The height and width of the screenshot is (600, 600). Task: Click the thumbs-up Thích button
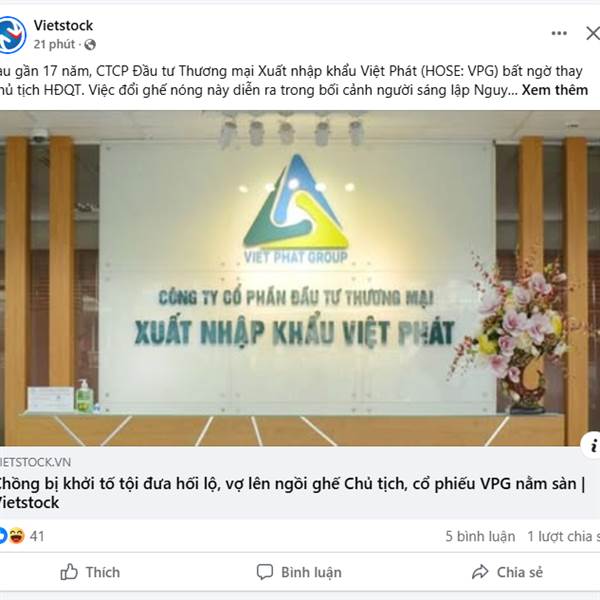(90, 572)
